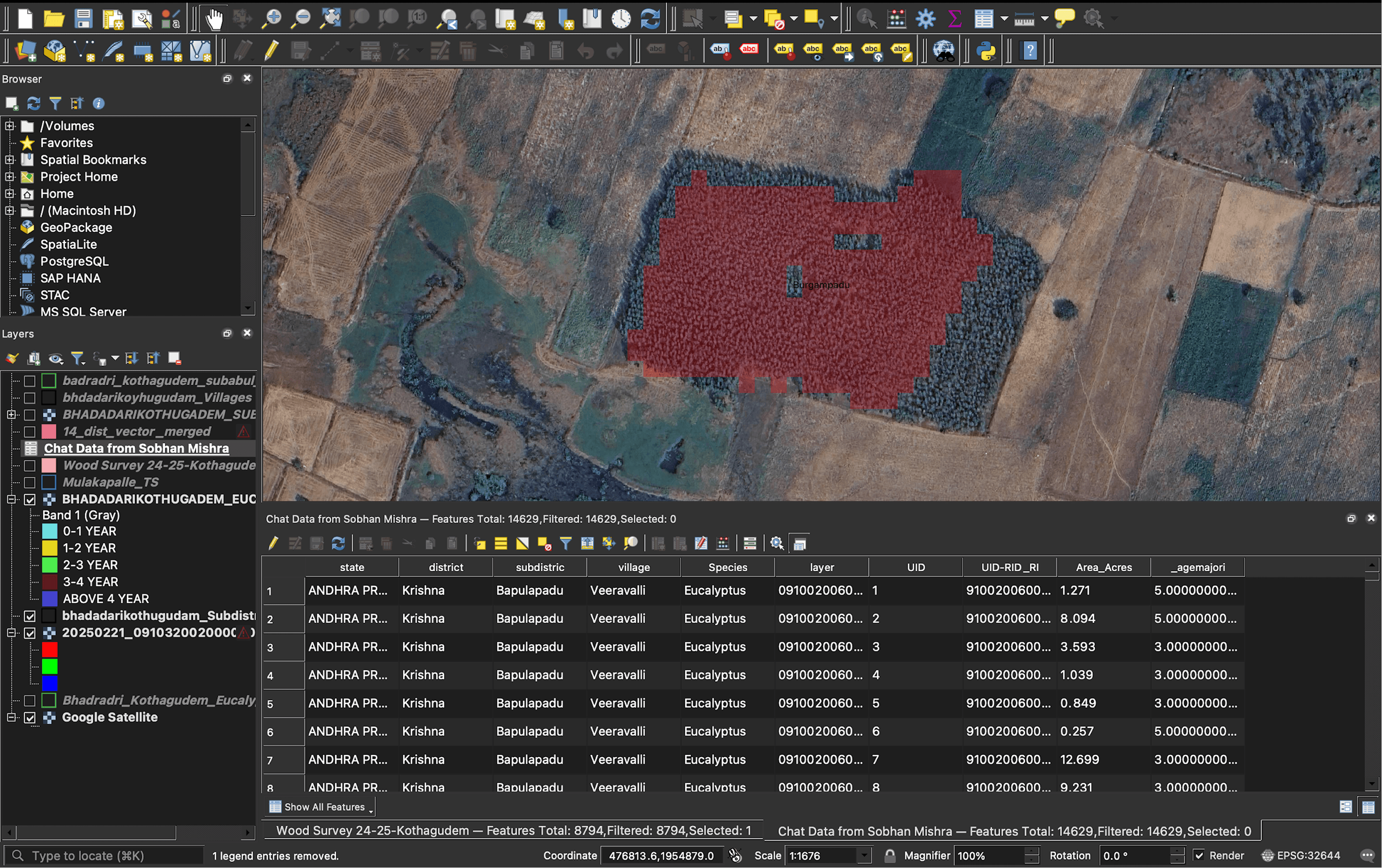Click the EPSG:32644 CRS button
This screenshot has width=1382, height=868.
[1300, 855]
